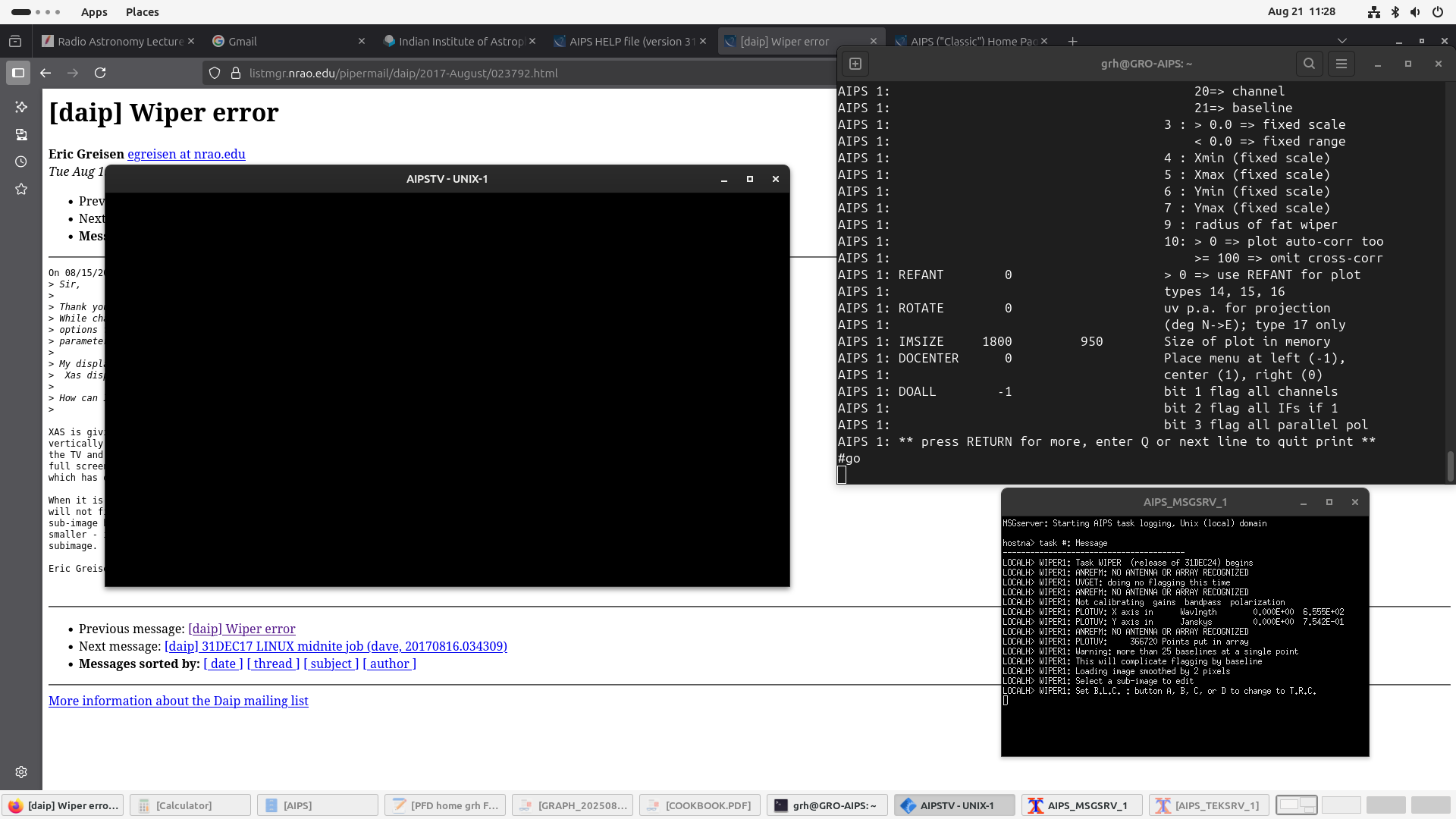1456x819 pixels.
Task: Open system volume icon in tray
Action: (x=1415, y=12)
